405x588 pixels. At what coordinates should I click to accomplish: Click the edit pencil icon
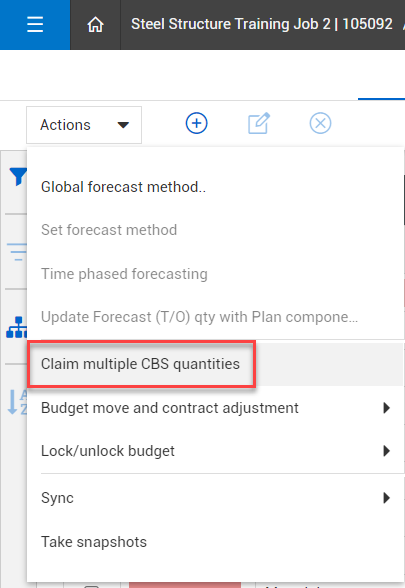pyautogui.click(x=259, y=123)
